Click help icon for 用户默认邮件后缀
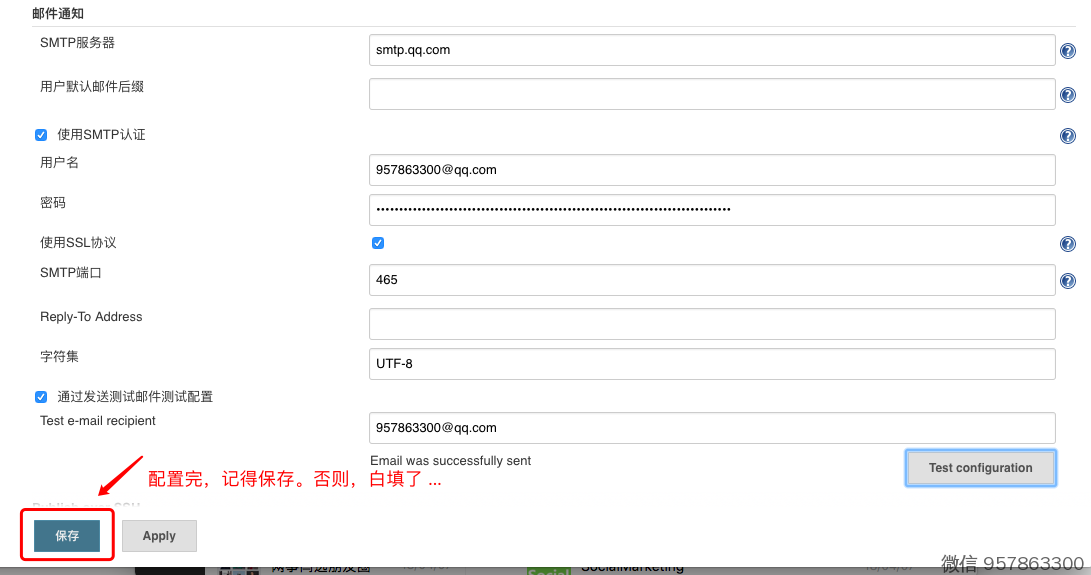Image resolution: width=1091 pixels, height=575 pixels. tap(1068, 95)
